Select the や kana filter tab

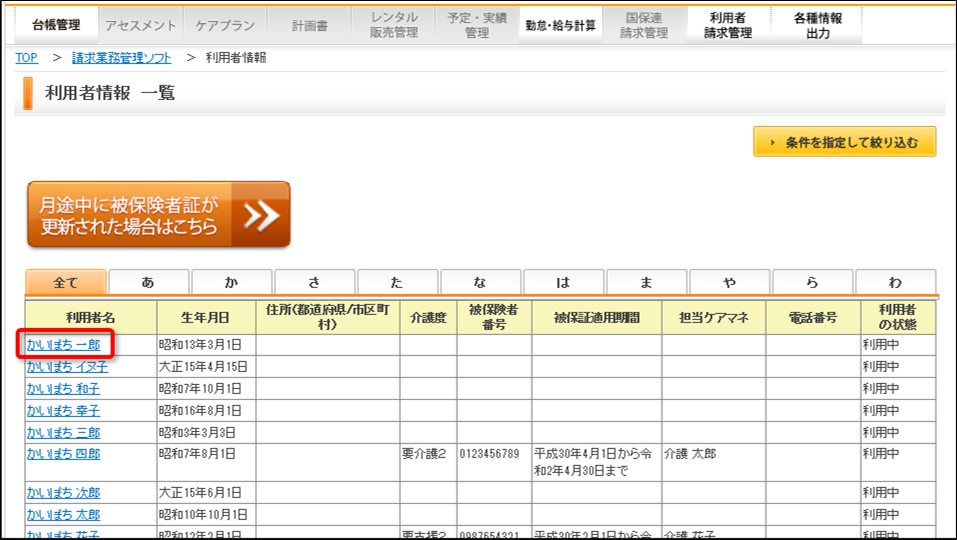coord(729,282)
